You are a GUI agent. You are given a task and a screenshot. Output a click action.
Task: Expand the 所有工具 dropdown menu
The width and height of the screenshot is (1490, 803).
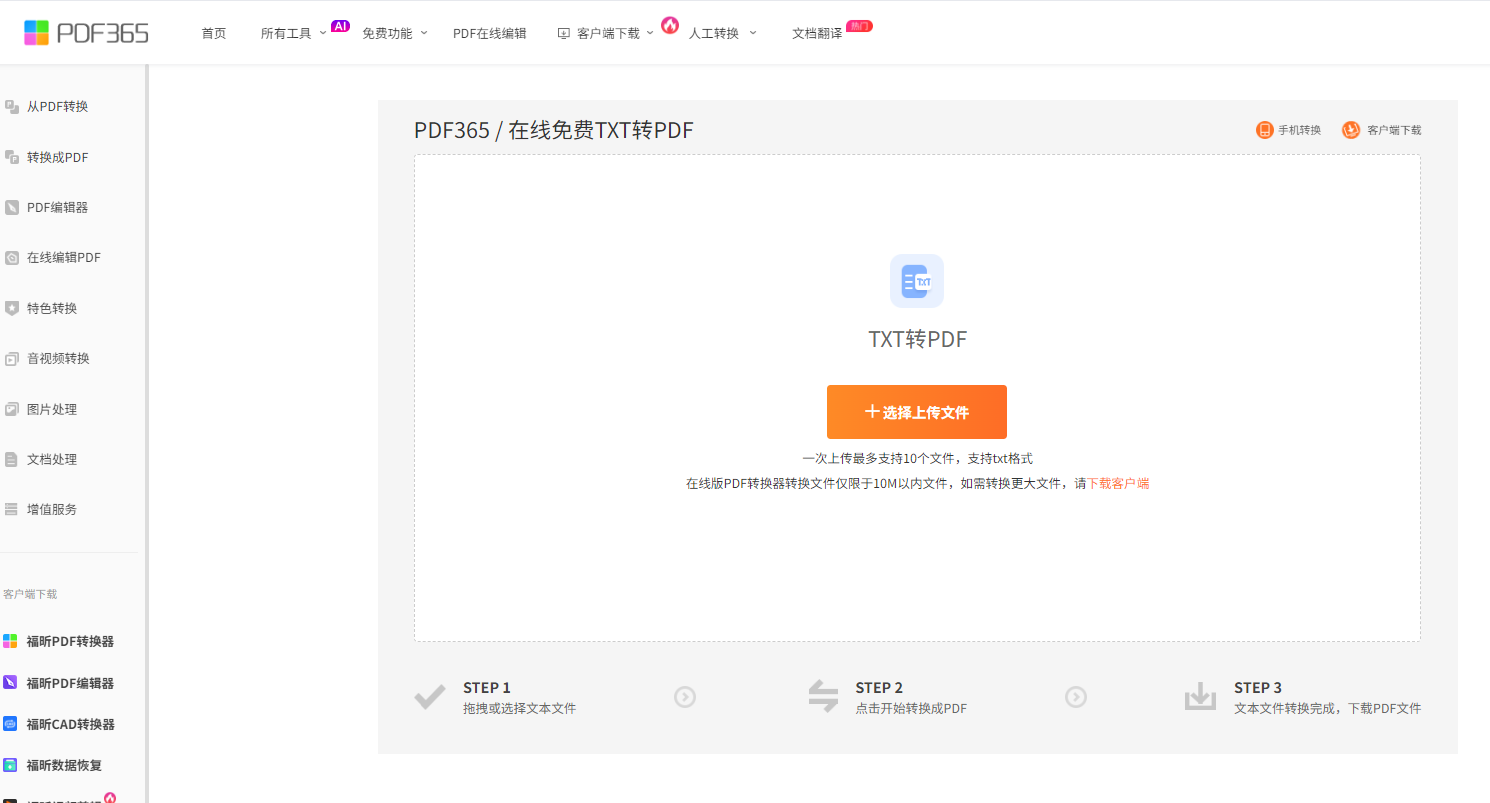tap(293, 33)
